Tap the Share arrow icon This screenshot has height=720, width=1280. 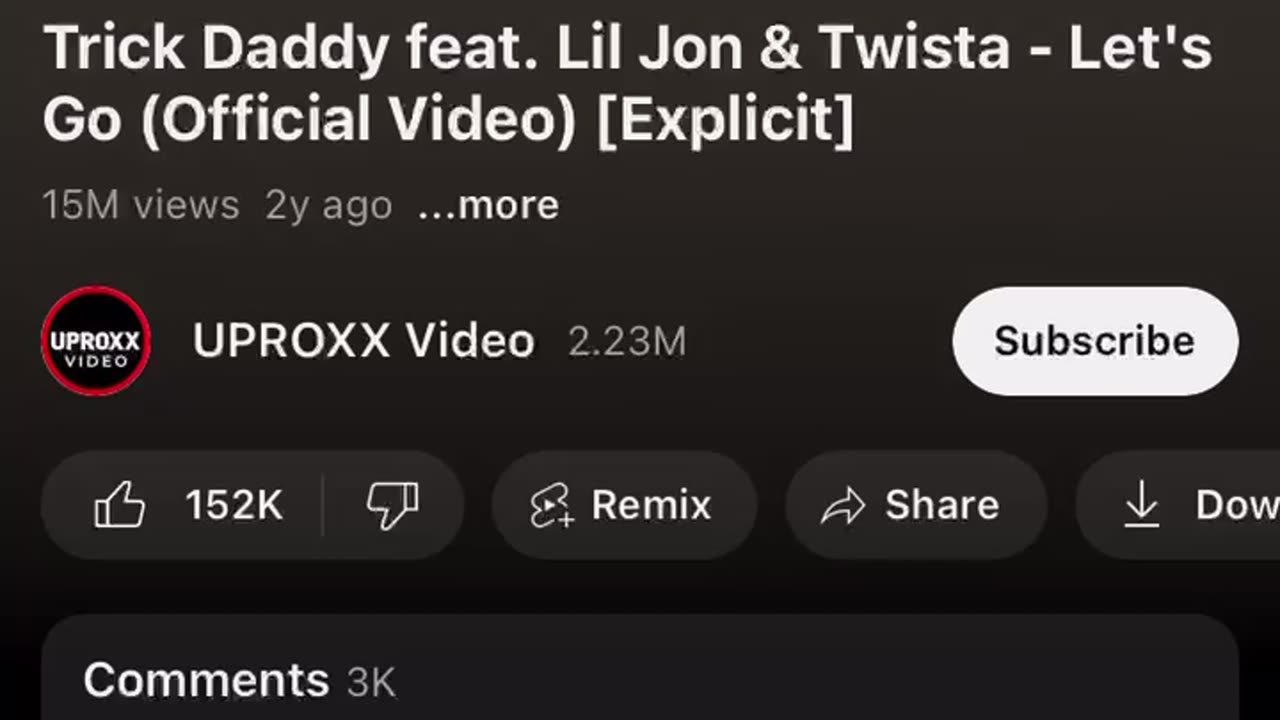point(842,506)
